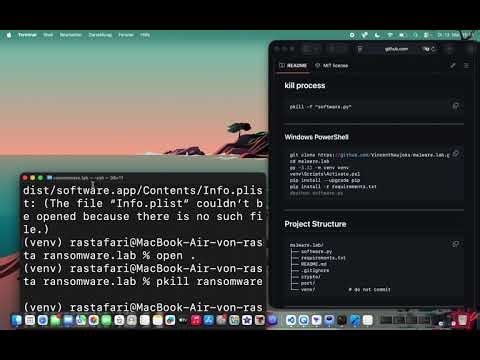Screen dimensions: 480x360
Task: Copy the Windows PowerShell code block
Action: (455, 153)
